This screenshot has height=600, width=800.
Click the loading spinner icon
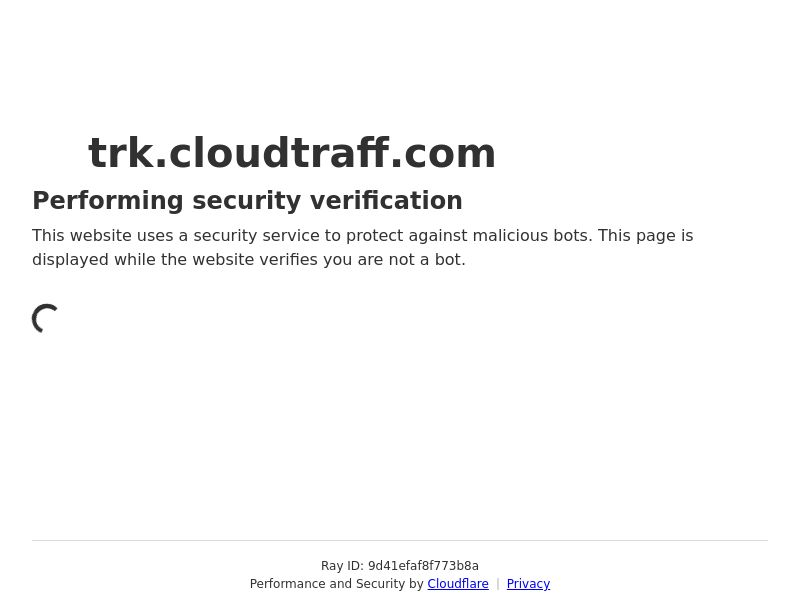(x=45, y=318)
